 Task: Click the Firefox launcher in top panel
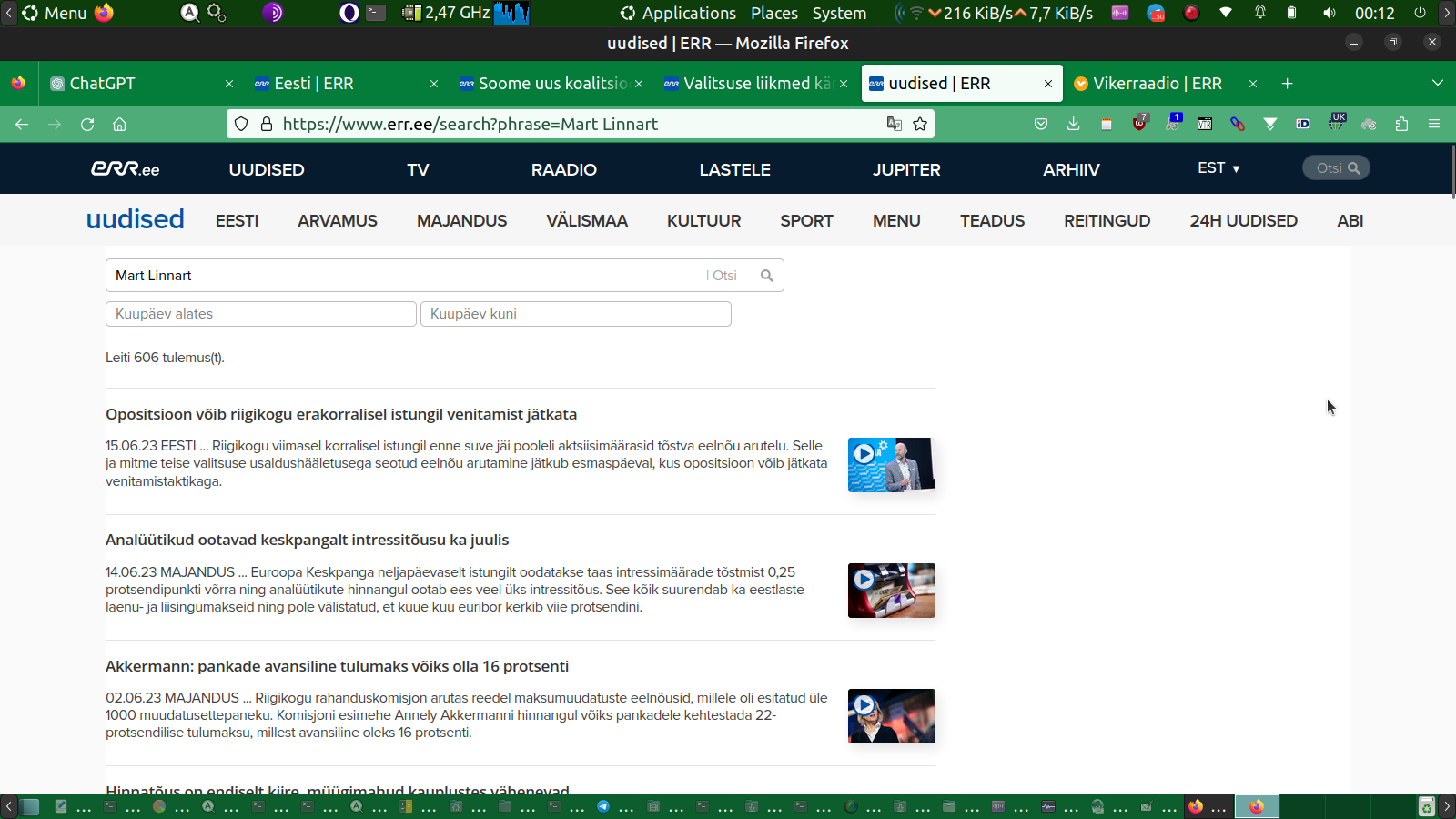(x=104, y=13)
